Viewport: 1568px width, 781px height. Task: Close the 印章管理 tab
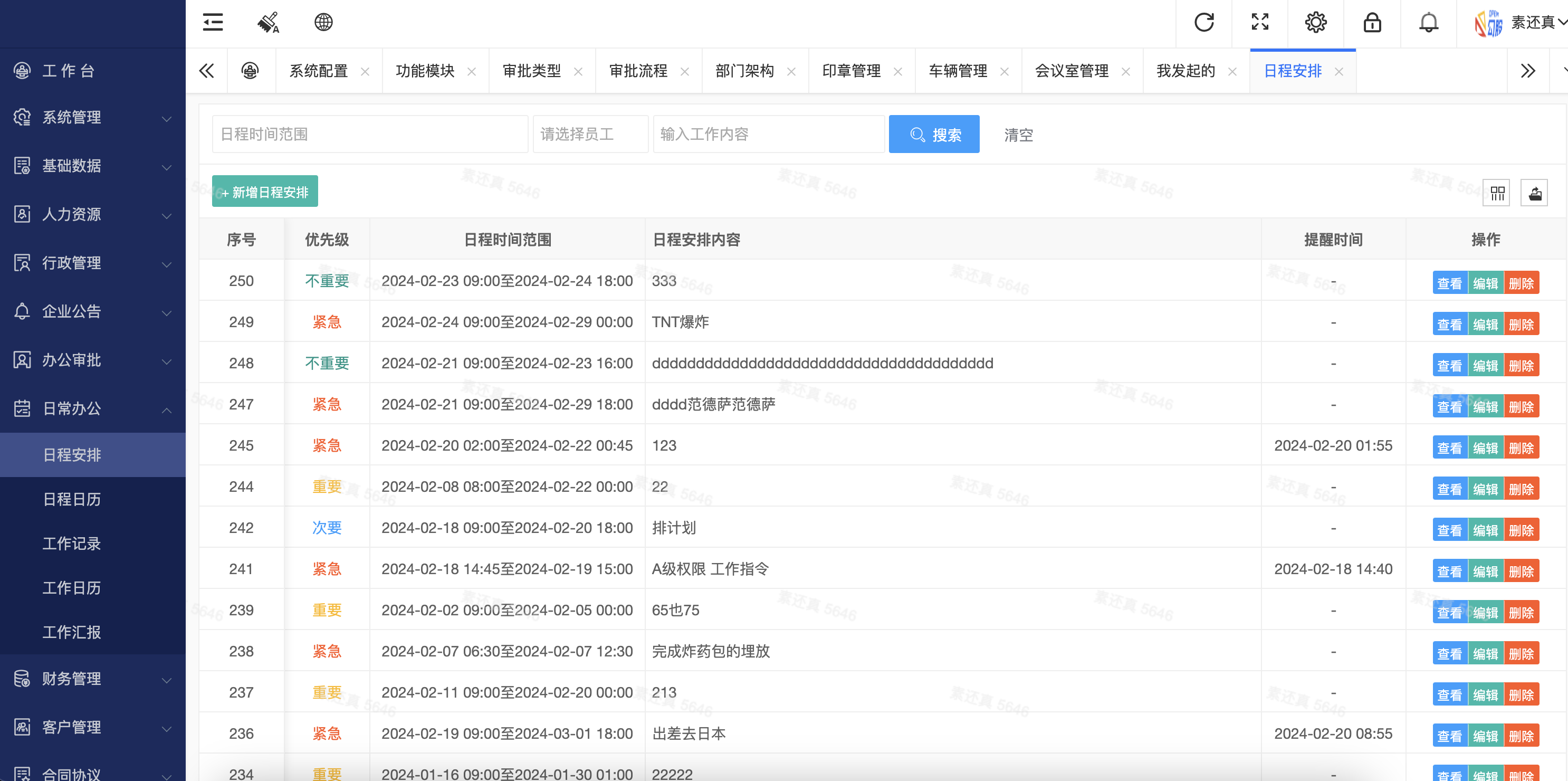click(898, 72)
